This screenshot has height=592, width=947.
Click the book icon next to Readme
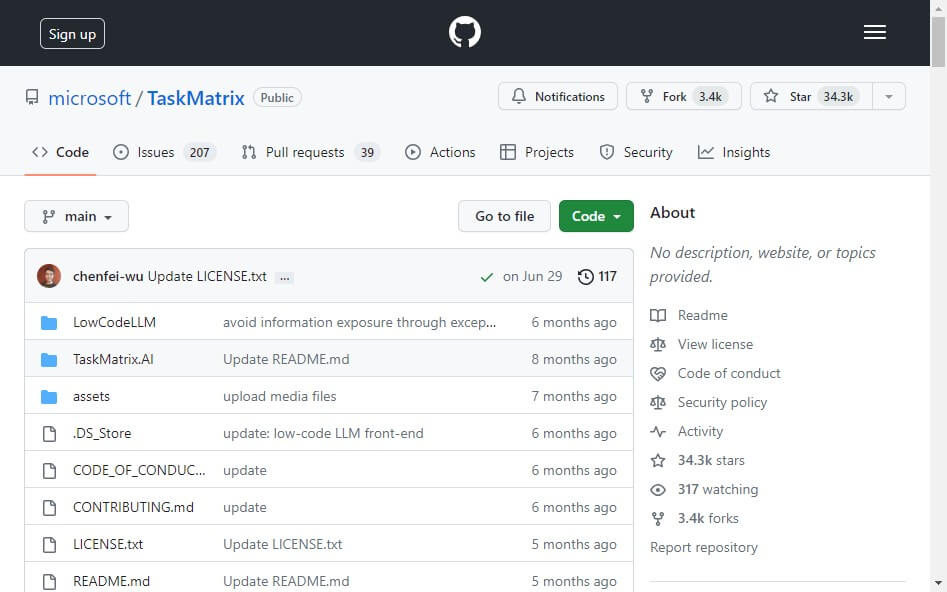[x=658, y=315]
